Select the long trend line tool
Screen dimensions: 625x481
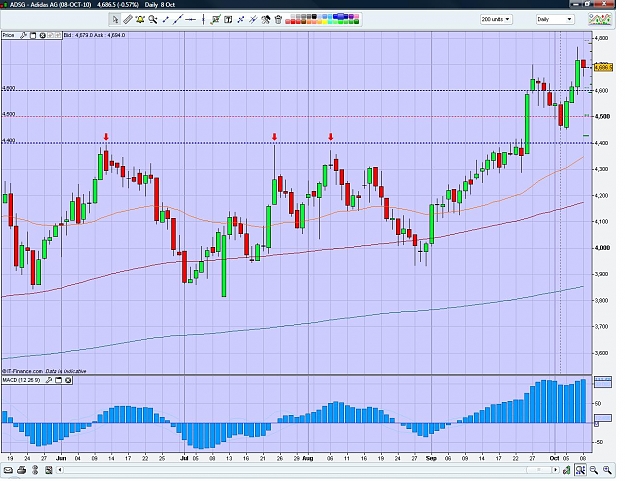tap(178, 19)
